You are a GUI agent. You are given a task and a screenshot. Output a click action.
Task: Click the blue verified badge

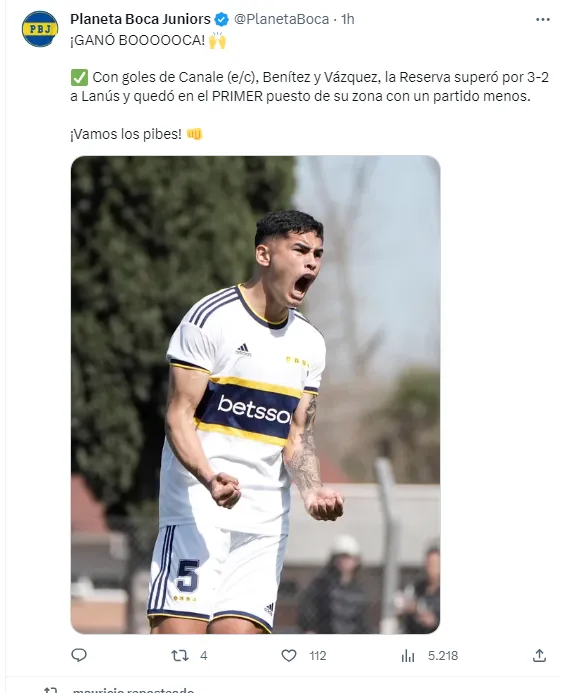coord(221,19)
